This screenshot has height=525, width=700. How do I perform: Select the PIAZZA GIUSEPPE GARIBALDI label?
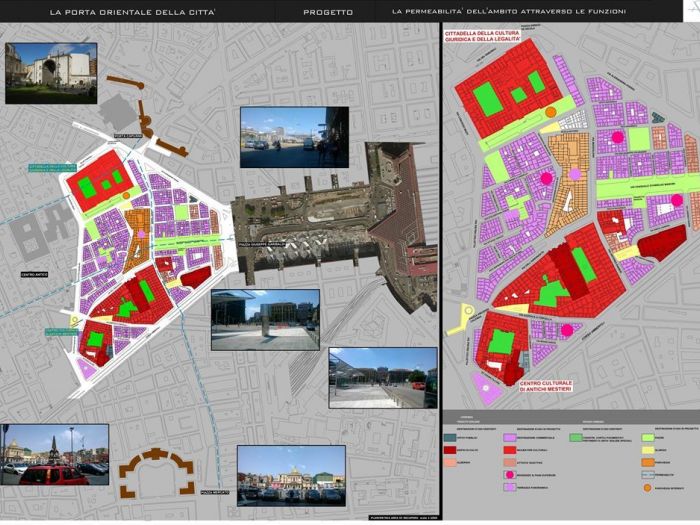262,244
